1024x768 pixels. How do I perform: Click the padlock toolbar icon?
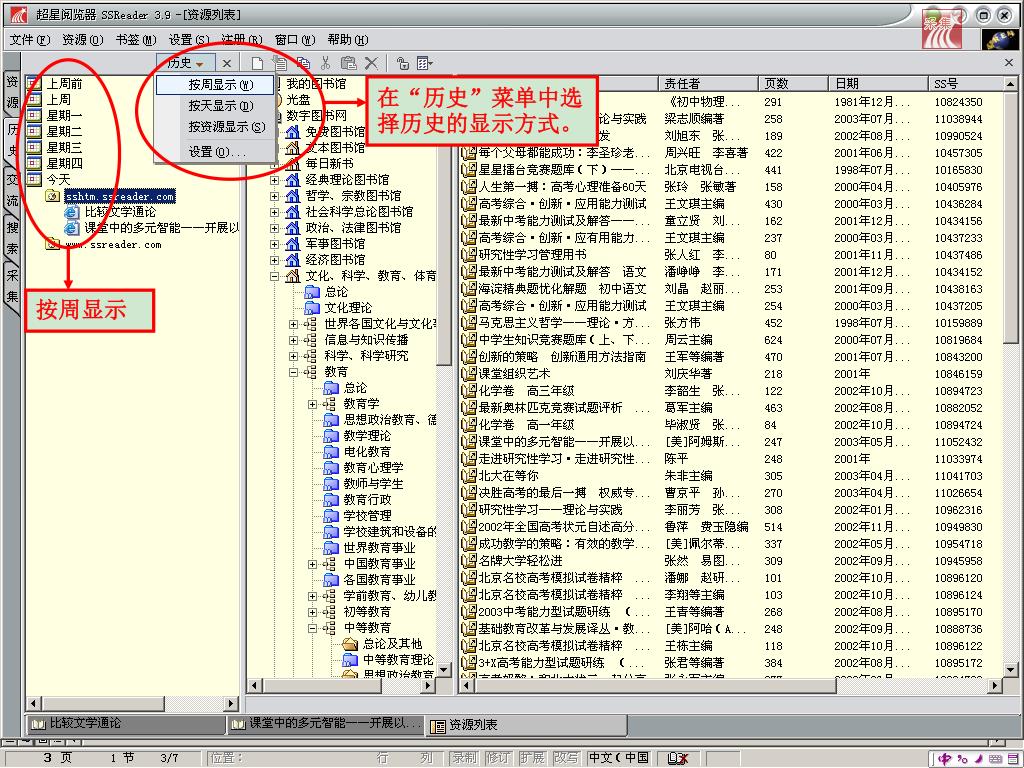[402, 63]
